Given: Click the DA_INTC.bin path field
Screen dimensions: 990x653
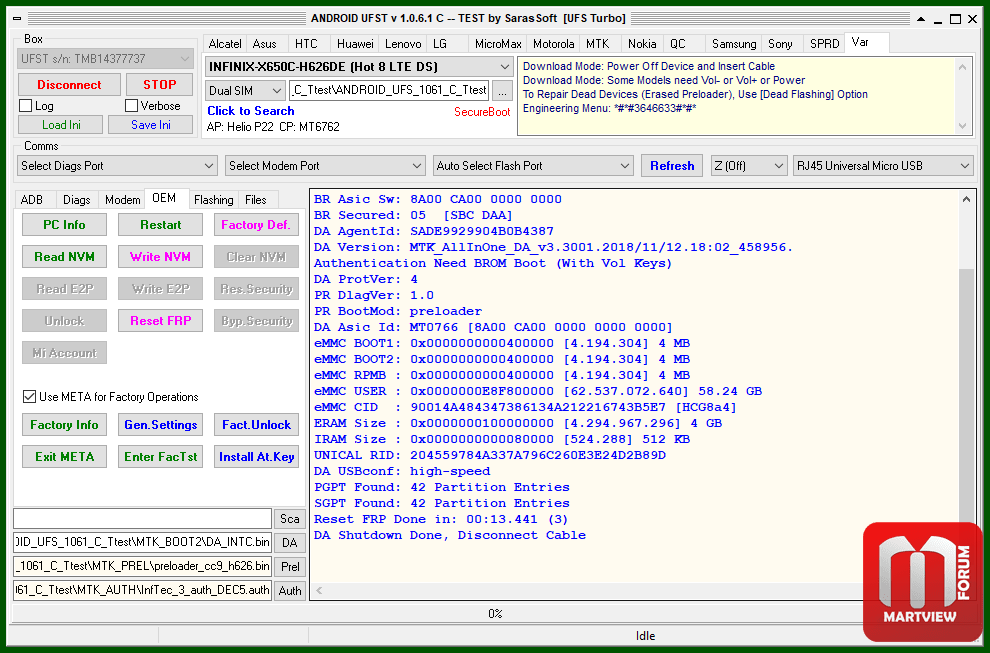Looking at the screenshot, I should pos(143,542).
